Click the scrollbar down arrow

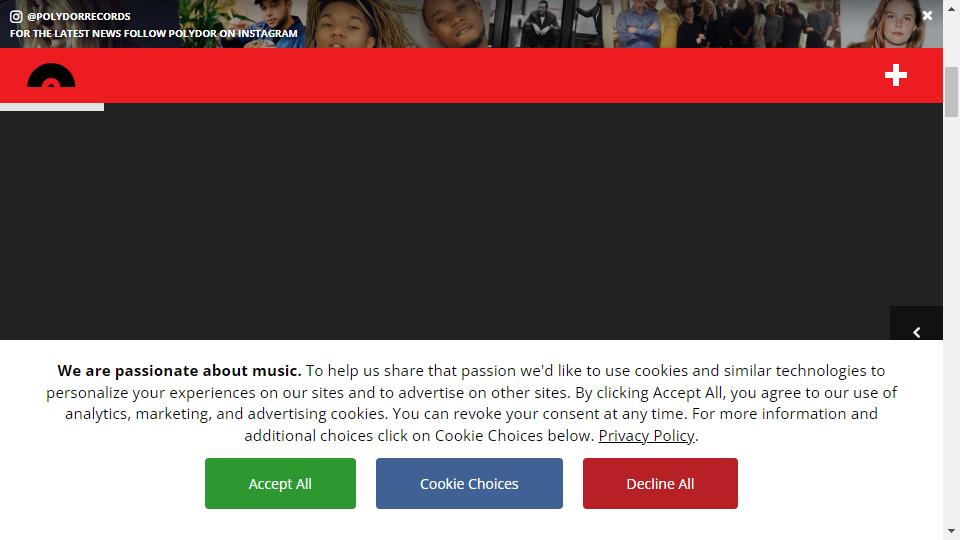click(951, 531)
